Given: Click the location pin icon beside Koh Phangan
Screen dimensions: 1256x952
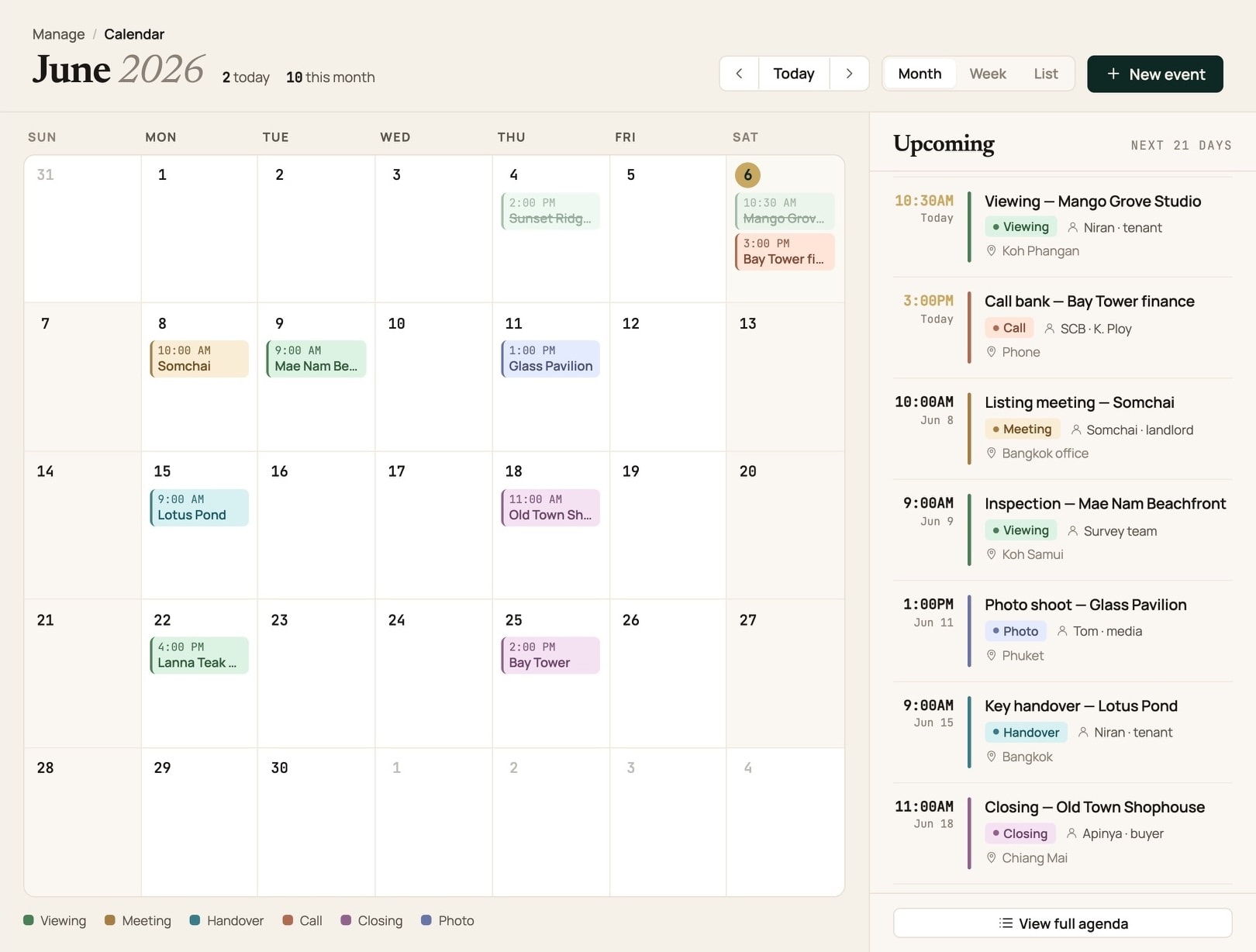Looking at the screenshot, I should [991, 250].
